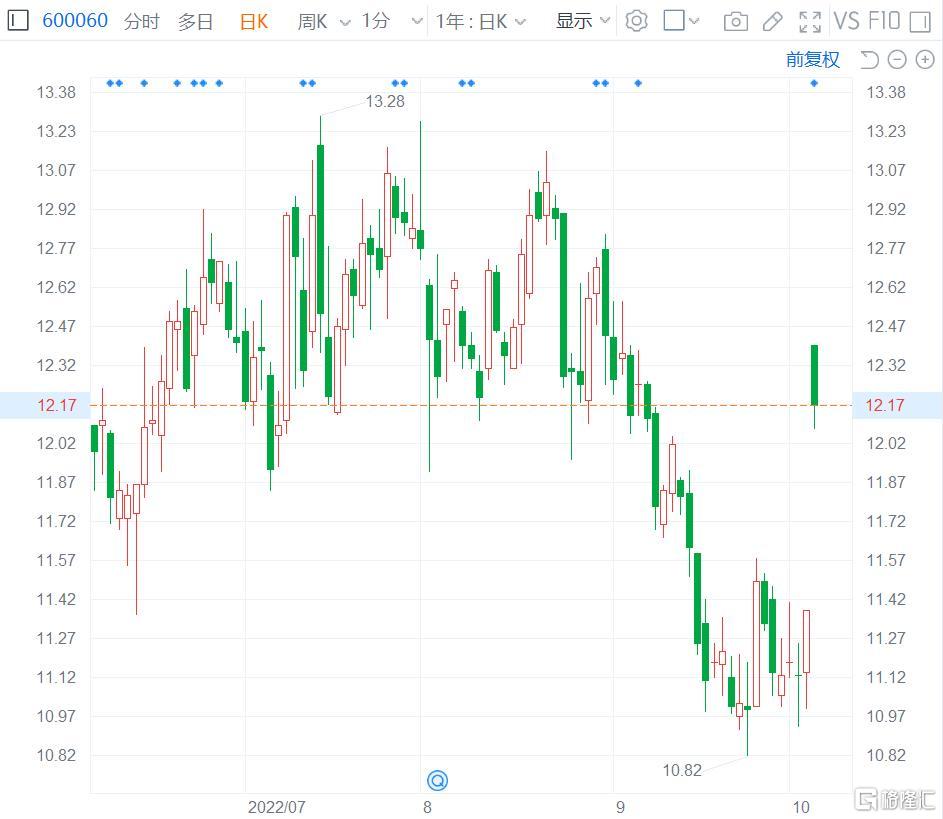Click the month 10 date label
943x819 pixels.
pyautogui.click(x=800, y=806)
